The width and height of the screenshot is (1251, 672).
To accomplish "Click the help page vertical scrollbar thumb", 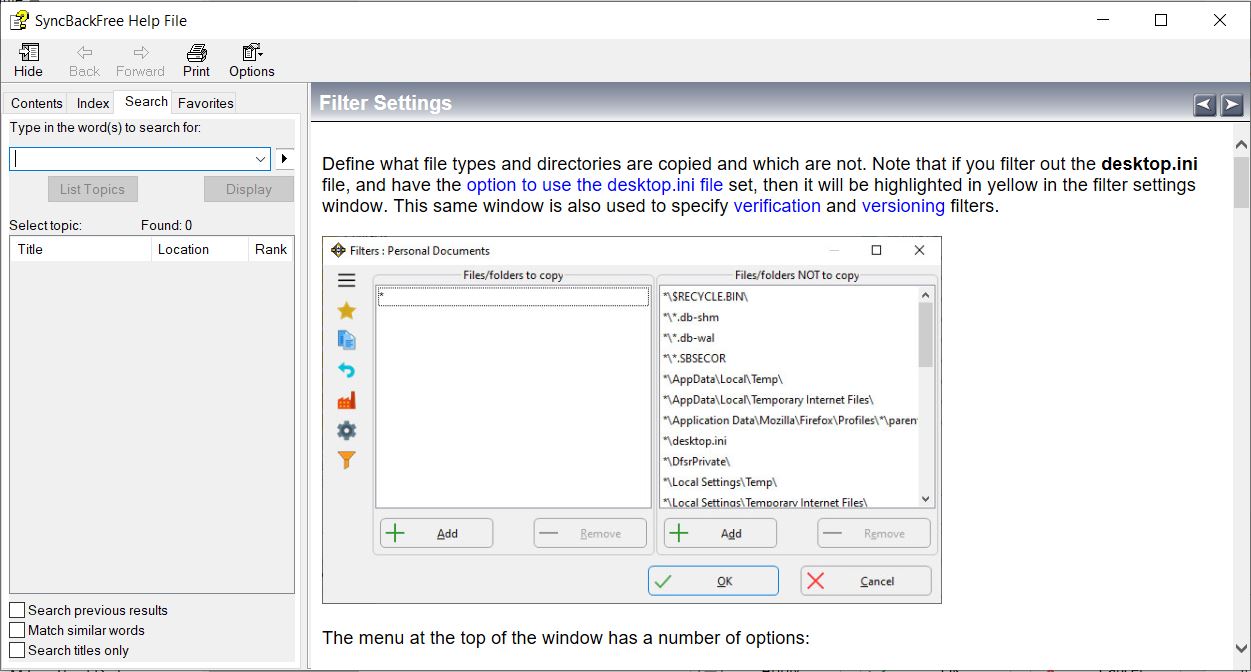I will click(x=1241, y=182).
